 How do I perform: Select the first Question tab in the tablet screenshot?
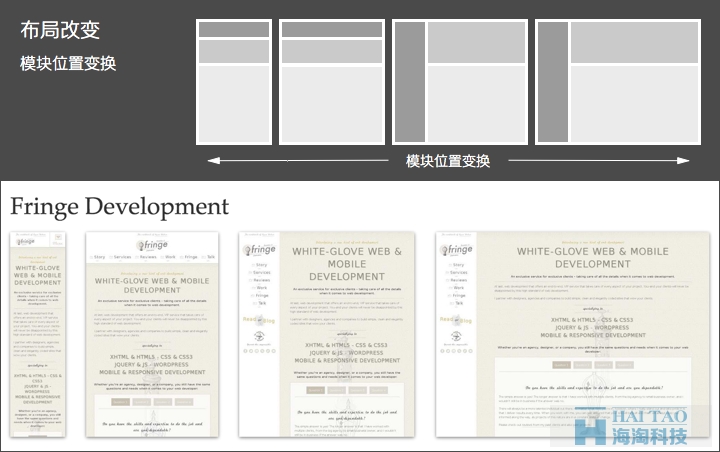click(x=120, y=402)
